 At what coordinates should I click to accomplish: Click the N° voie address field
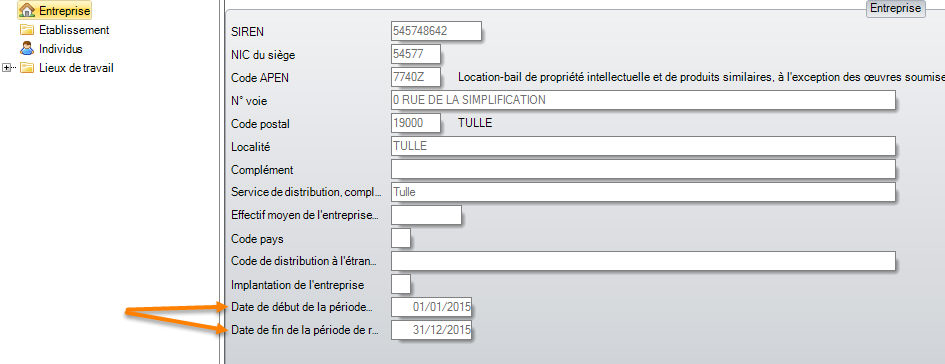(643, 100)
